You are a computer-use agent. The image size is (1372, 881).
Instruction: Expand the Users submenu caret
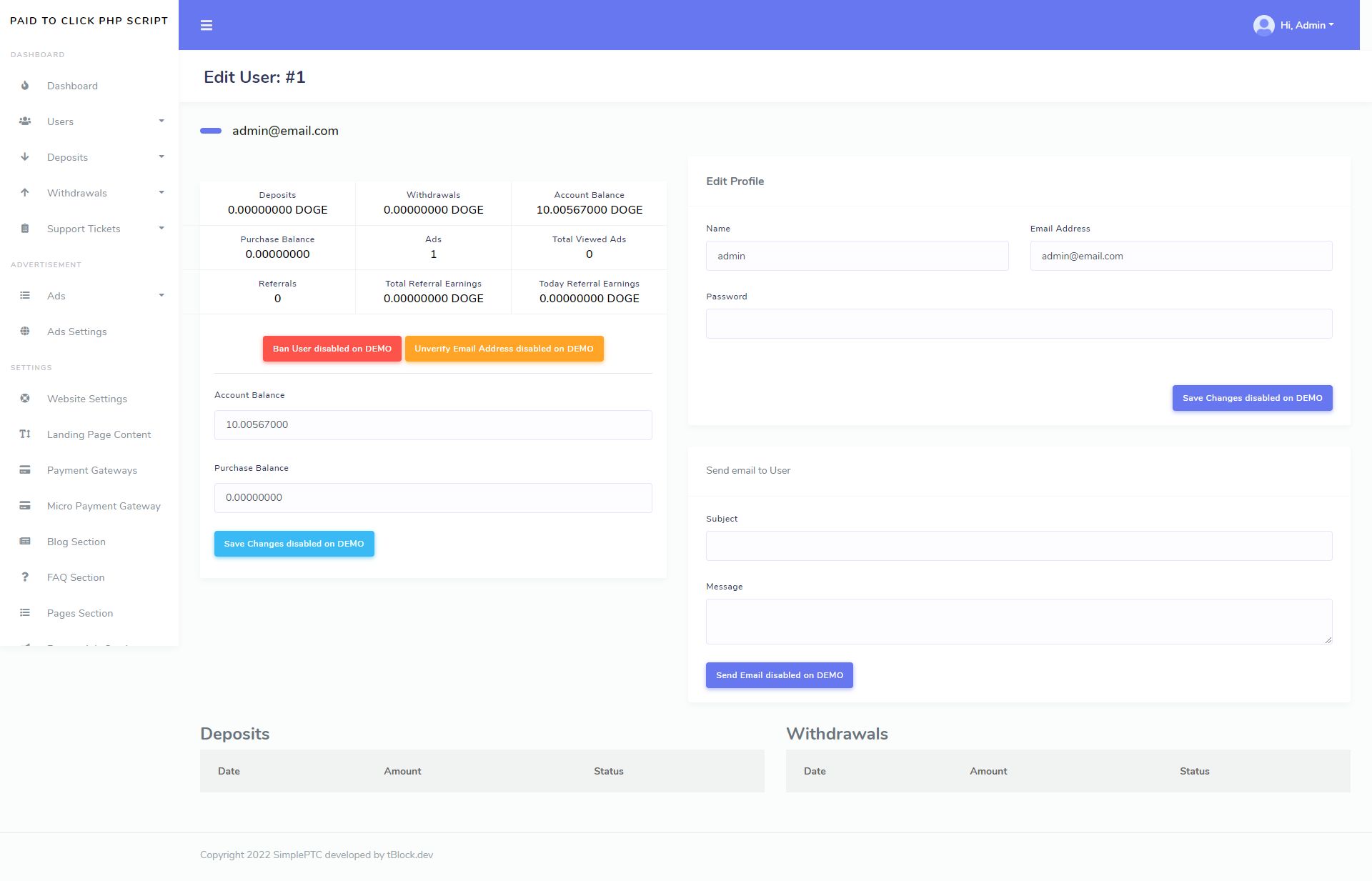pos(161,121)
